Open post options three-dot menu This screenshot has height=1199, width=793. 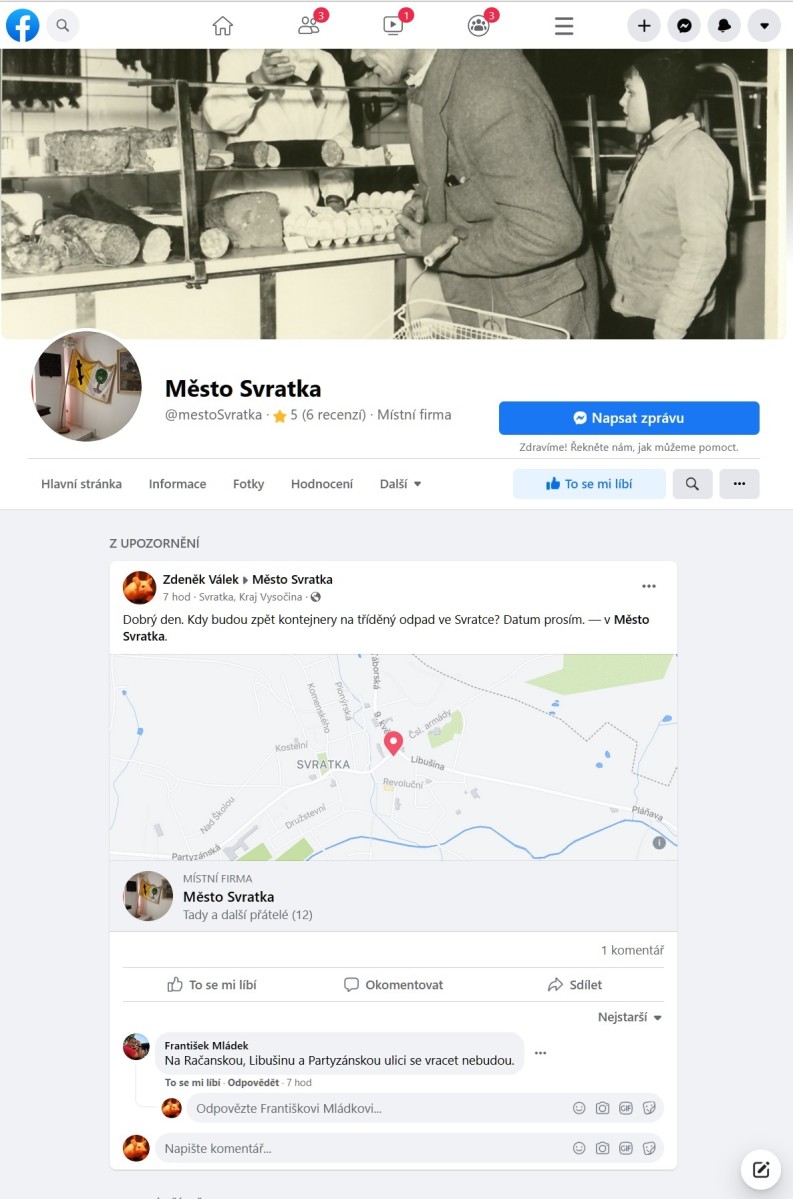648,587
